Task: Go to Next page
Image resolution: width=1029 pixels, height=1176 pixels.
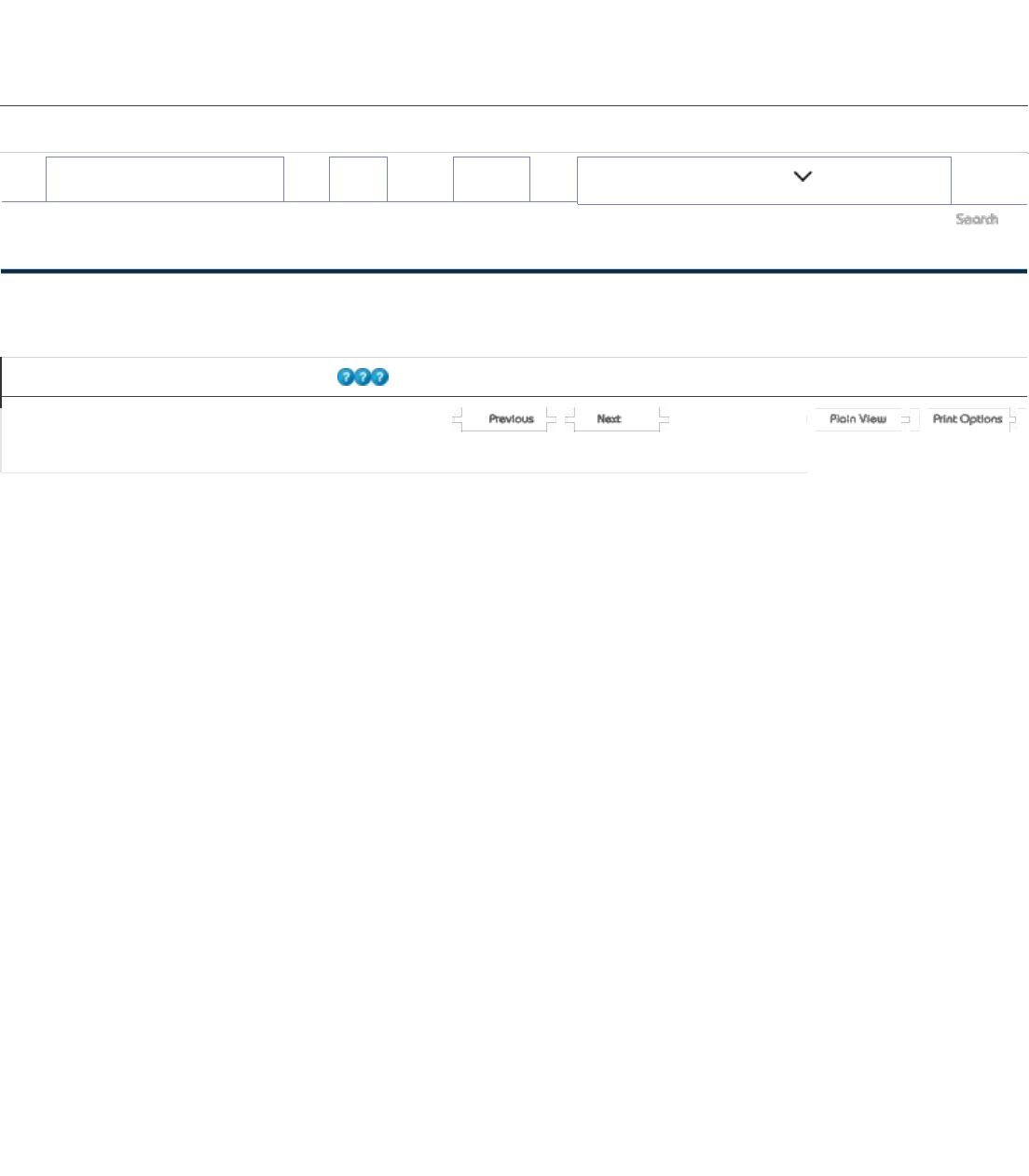Action: coord(617,419)
